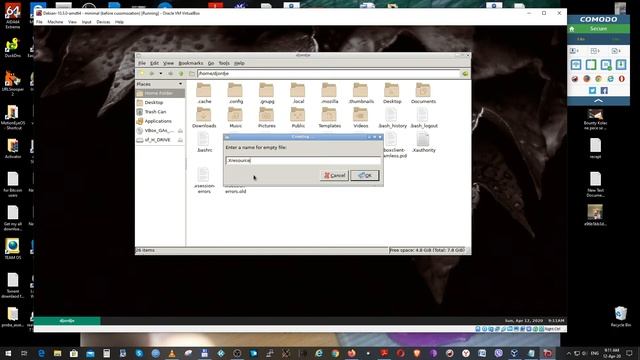This screenshot has height=360, width=640.
Task: Select the .bash_logout file
Action: (x=424, y=117)
